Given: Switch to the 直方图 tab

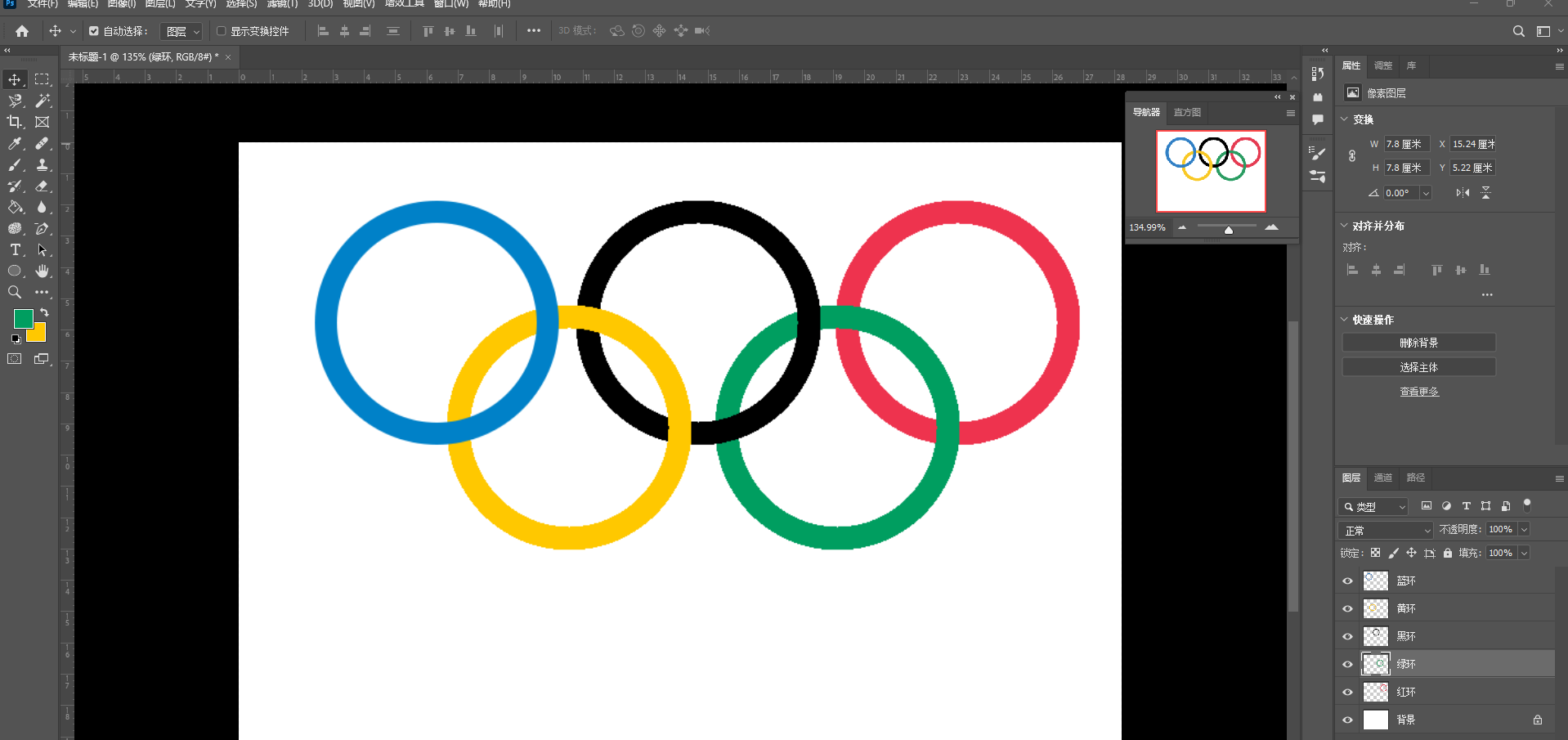Looking at the screenshot, I should pyautogui.click(x=1187, y=113).
